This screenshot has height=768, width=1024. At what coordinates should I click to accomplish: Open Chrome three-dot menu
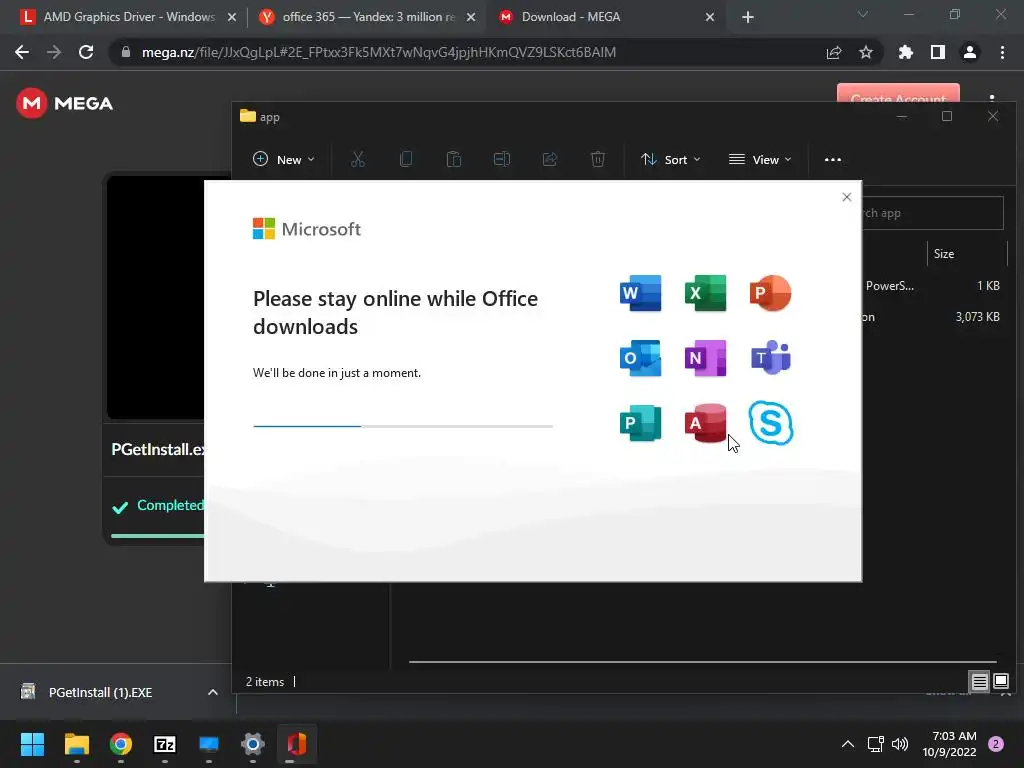click(1002, 52)
